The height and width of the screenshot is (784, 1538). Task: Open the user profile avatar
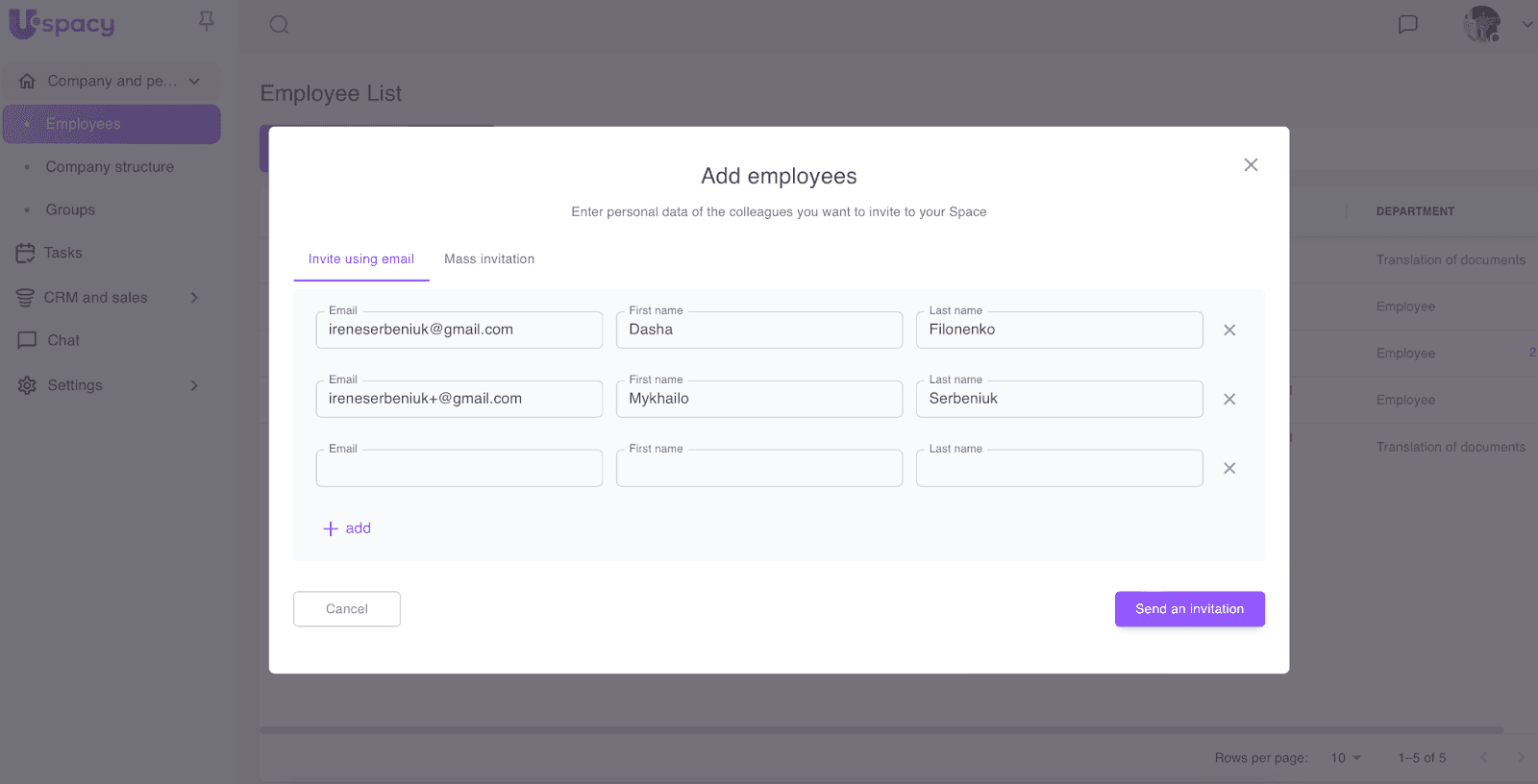(x=1482, y=24)
